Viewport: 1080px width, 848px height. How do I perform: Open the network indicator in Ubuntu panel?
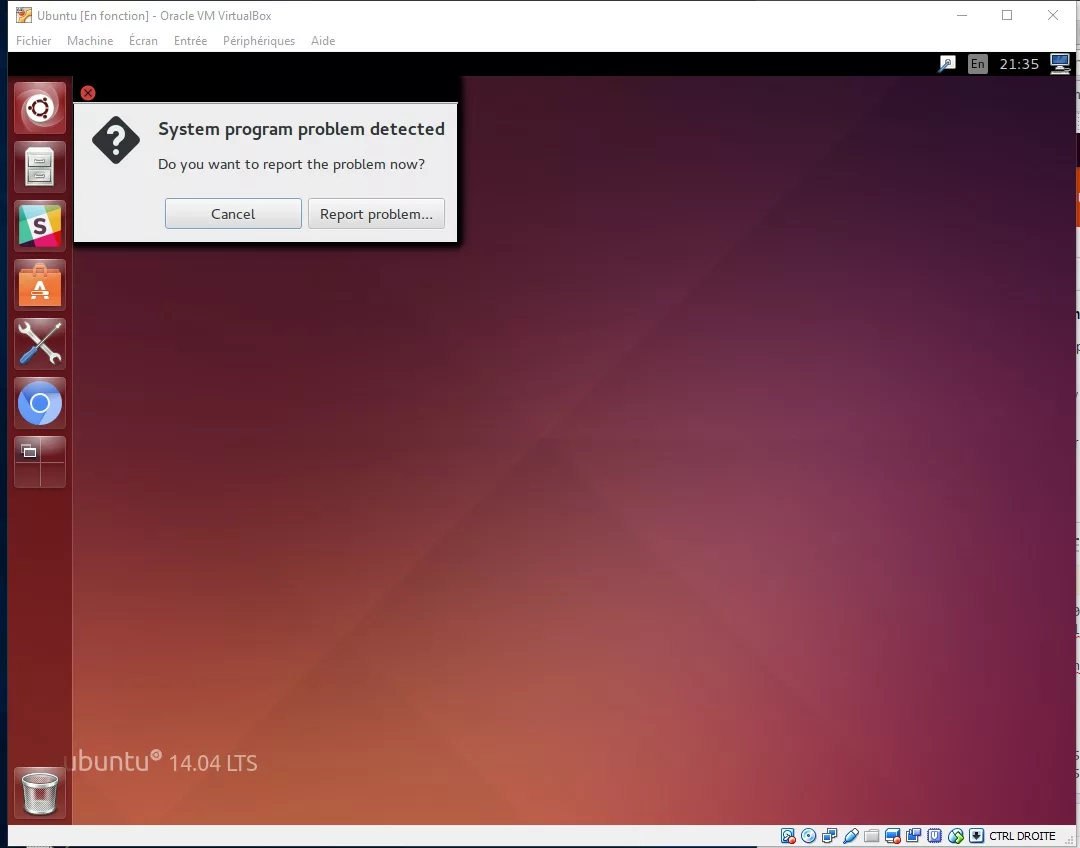click(947, 64)
